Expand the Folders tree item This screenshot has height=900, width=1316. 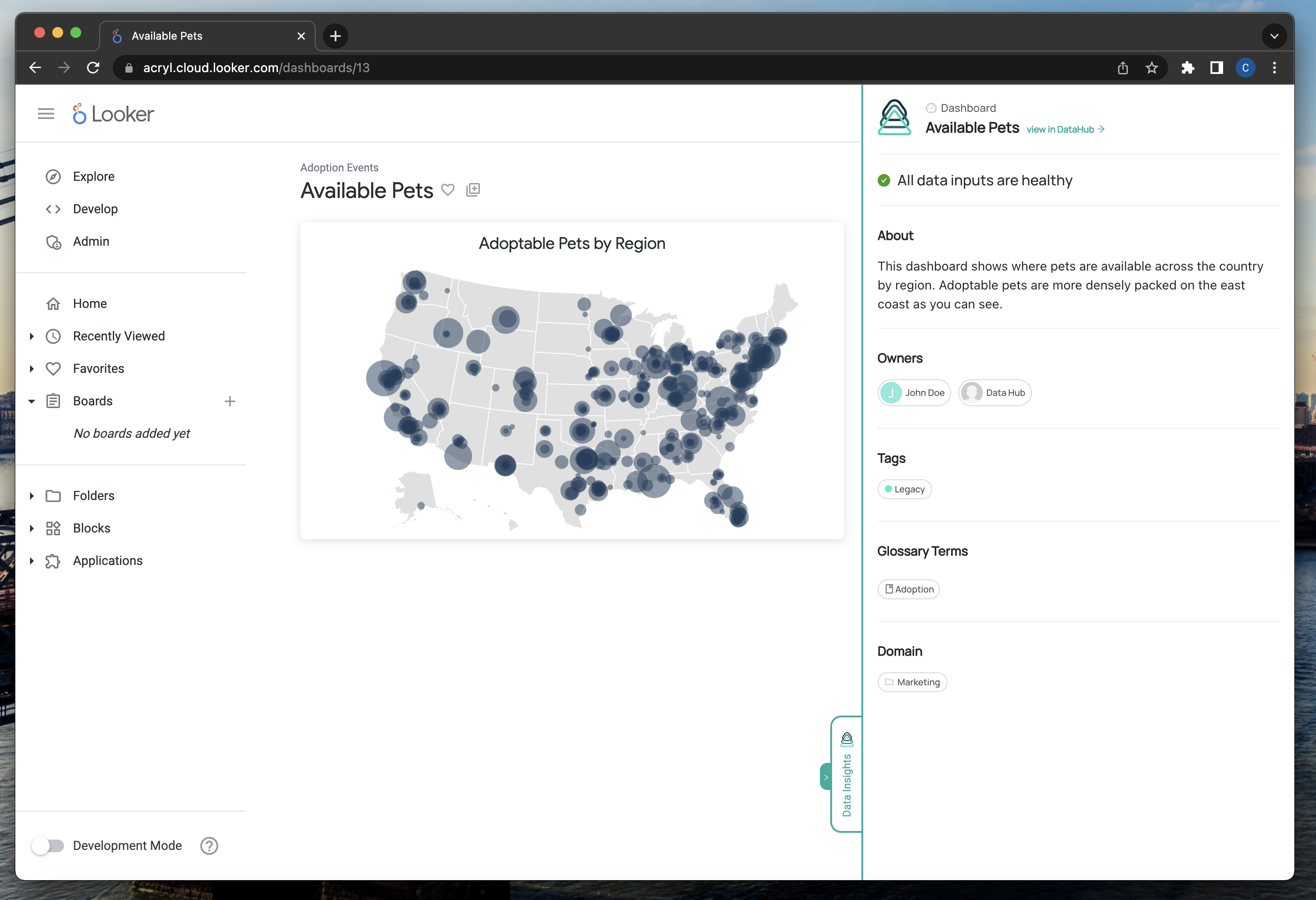(x=32, y=496)
